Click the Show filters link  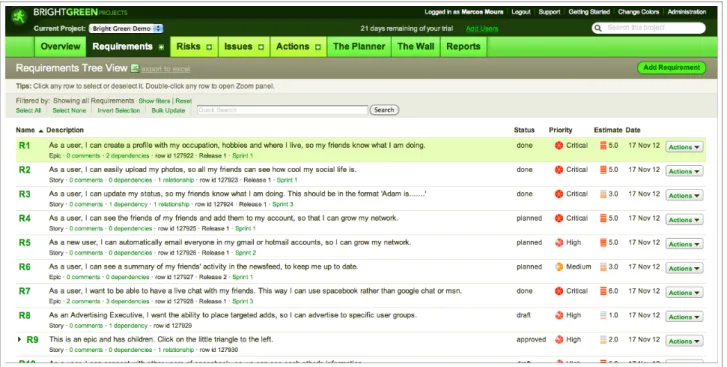click(x=154, y=101)
